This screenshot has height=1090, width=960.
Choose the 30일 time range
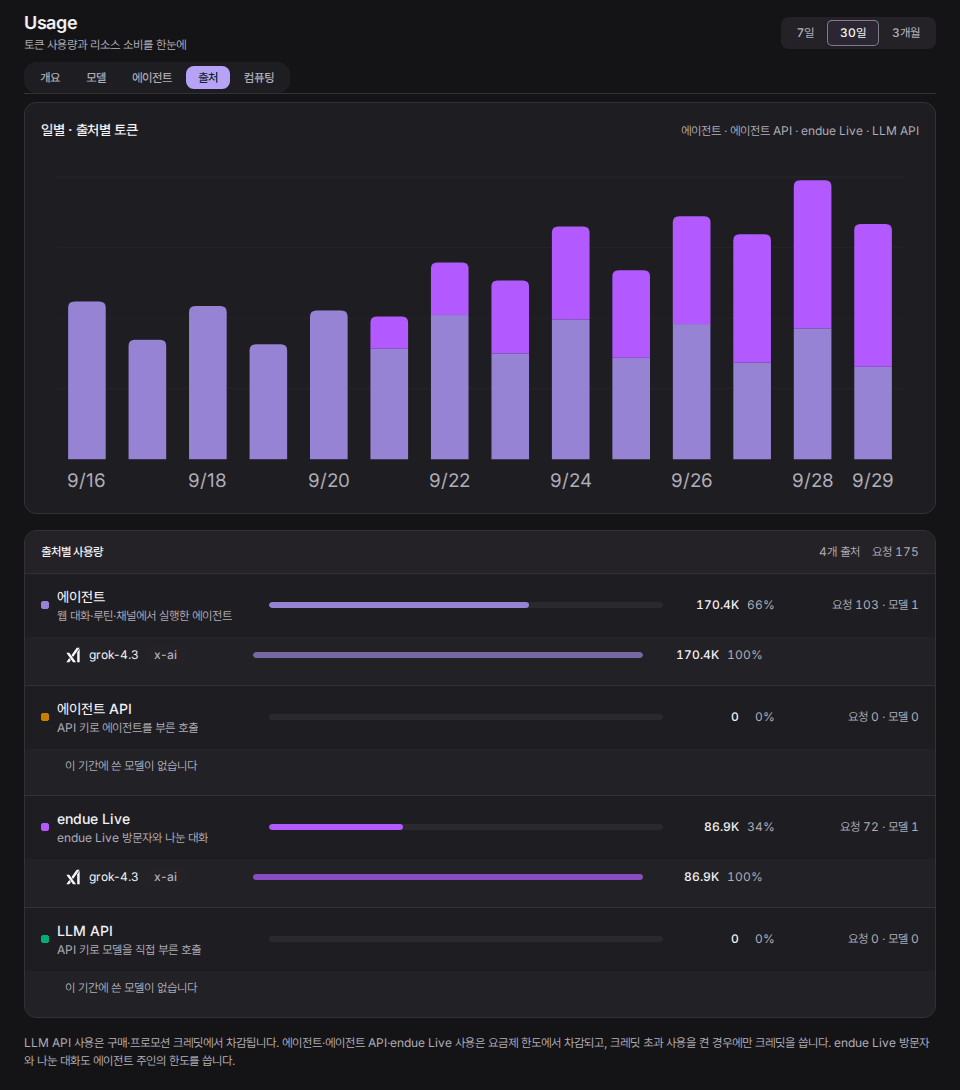[x=853, y=33]
